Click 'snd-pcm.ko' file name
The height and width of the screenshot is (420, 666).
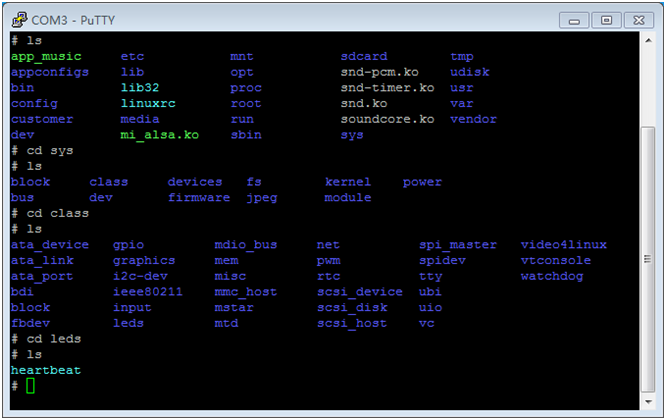pos(379,72)
